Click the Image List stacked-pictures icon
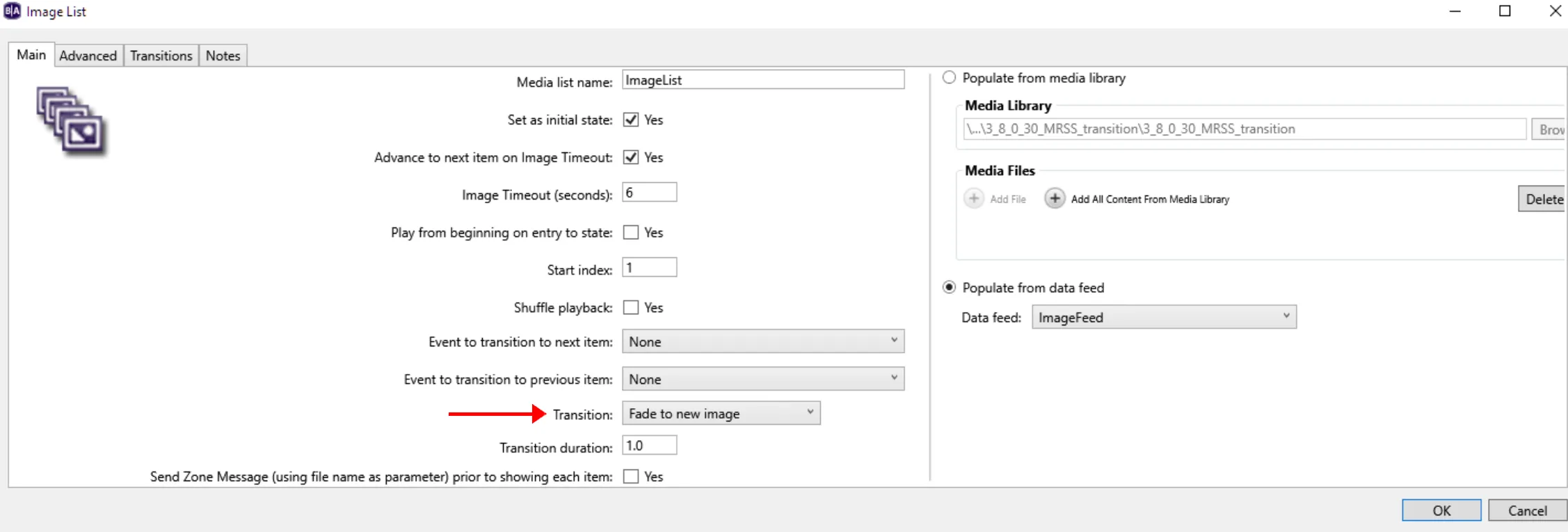 click(70, 122)
